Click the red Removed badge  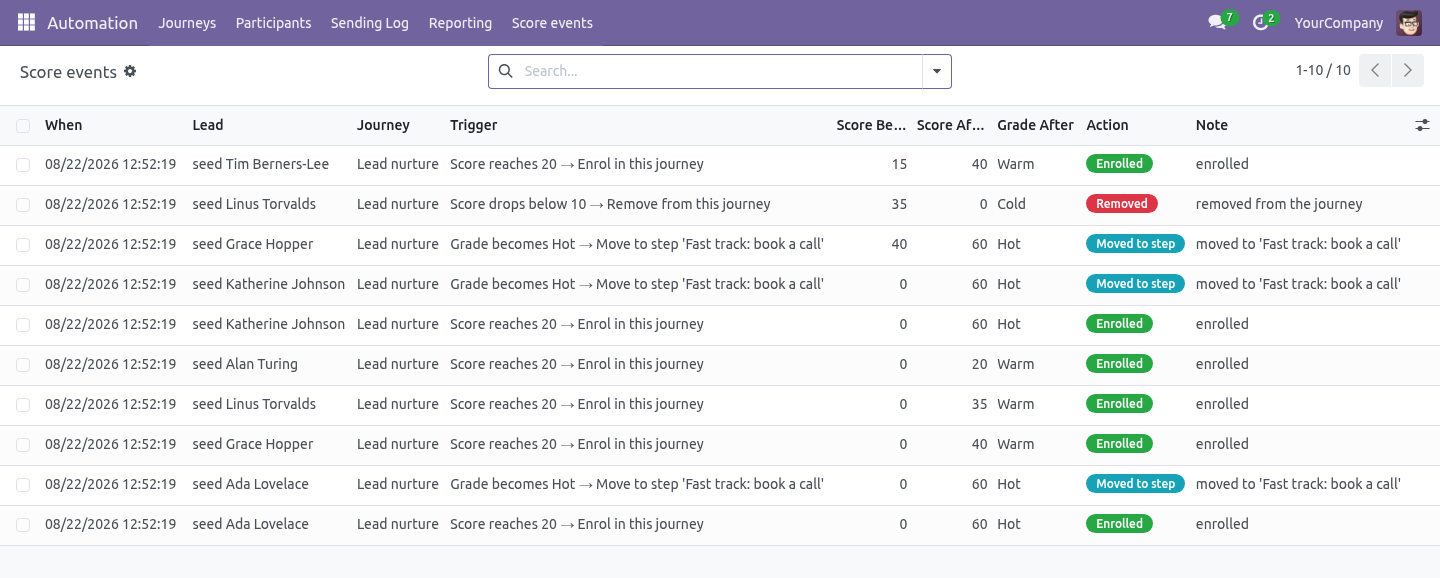pos(1121,204)
